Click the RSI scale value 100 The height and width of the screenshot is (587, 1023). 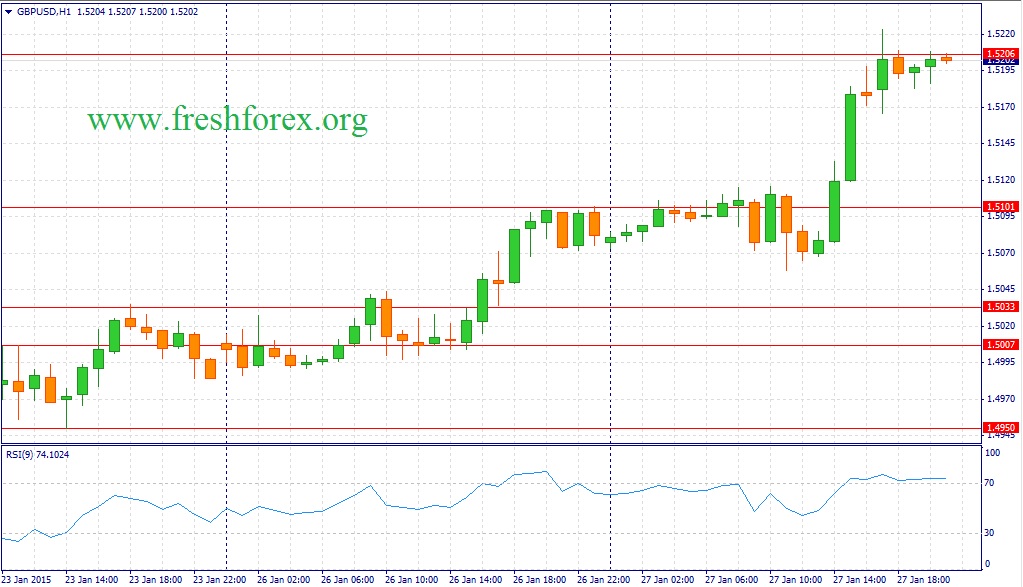point(993,453)
